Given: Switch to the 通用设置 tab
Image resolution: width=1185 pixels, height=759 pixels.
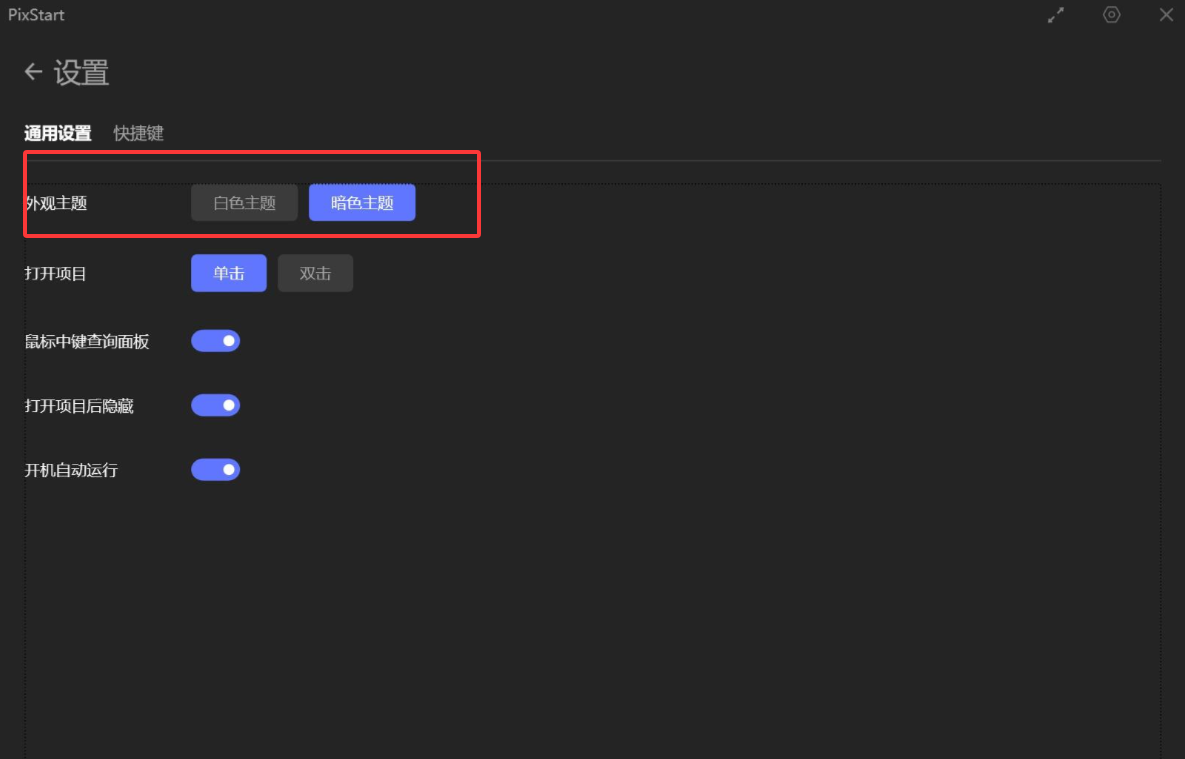Looking at the screenshot, I should 58,133.
